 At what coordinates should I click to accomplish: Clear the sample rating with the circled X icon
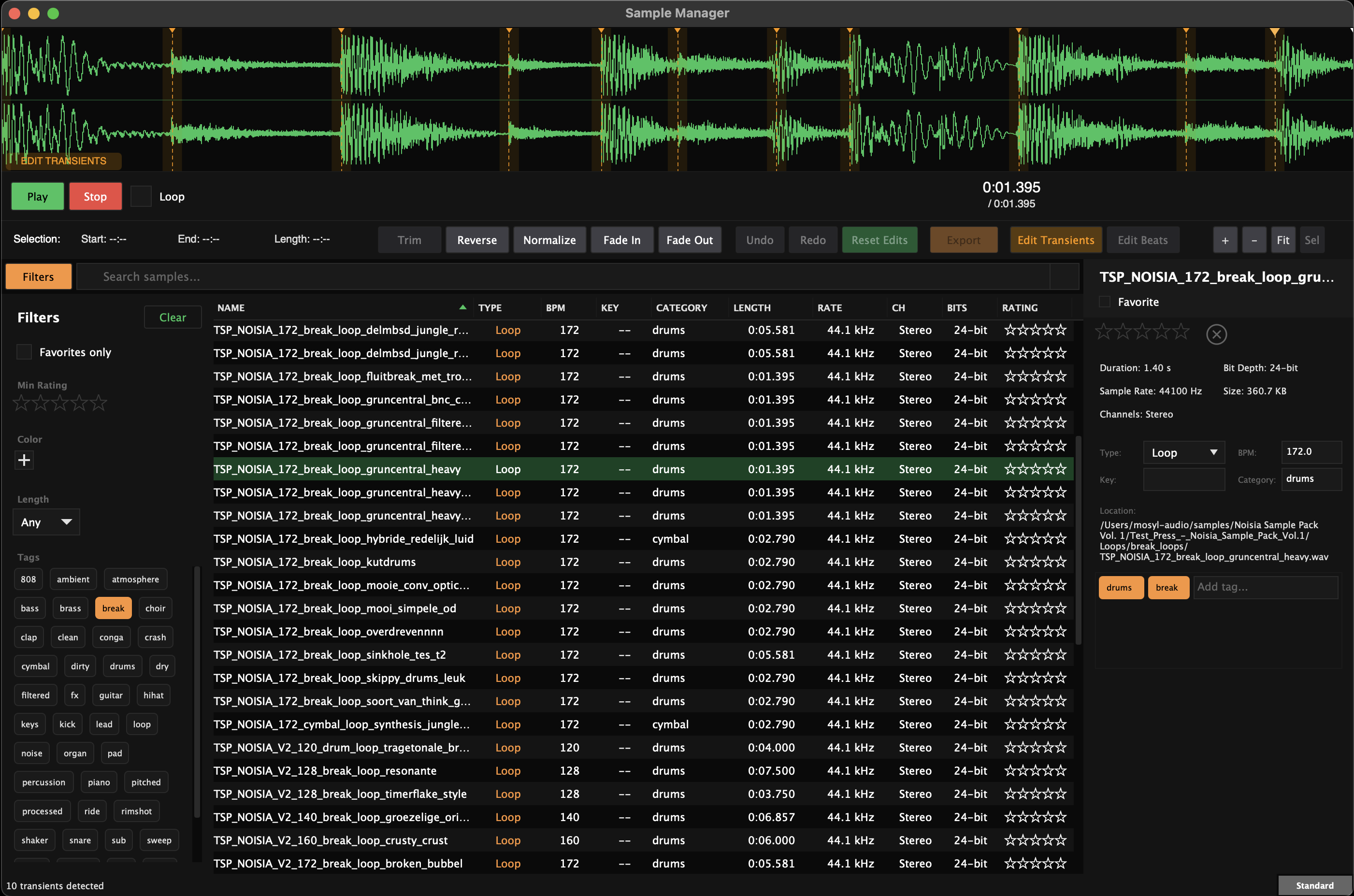pyautogui.click(x=1216, y=334)
